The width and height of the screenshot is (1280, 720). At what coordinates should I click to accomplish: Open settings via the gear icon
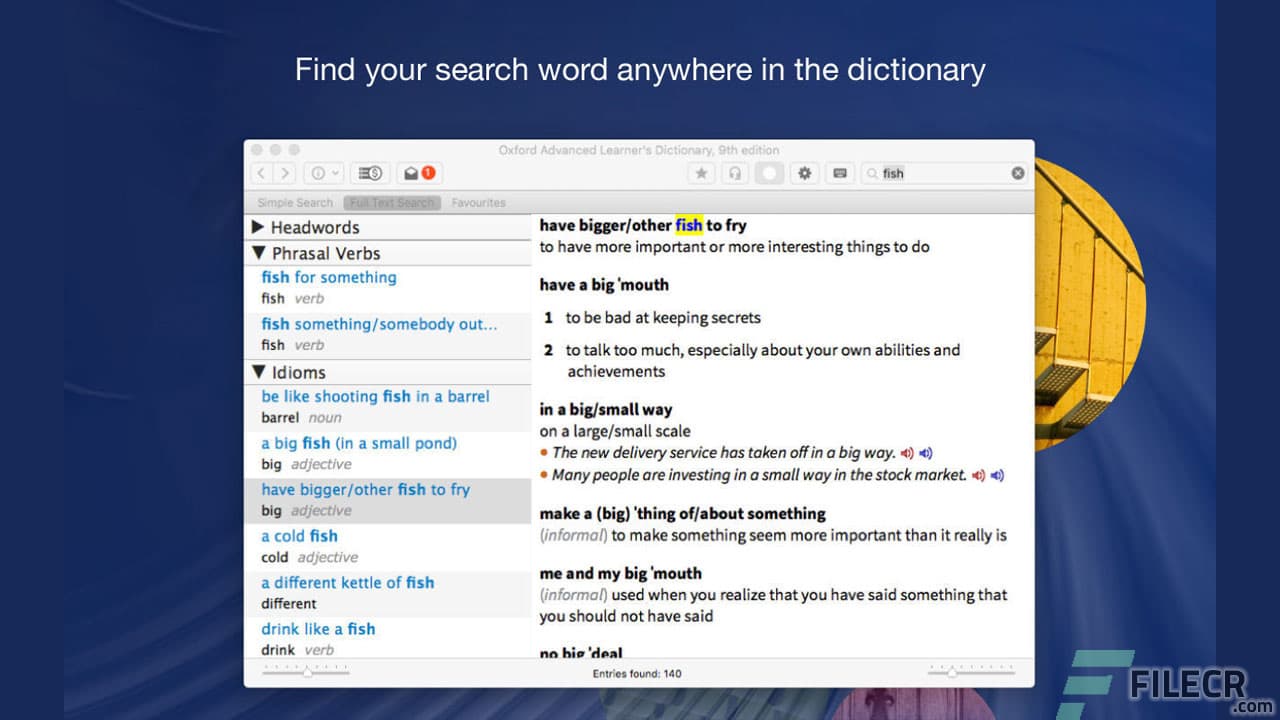804,173
